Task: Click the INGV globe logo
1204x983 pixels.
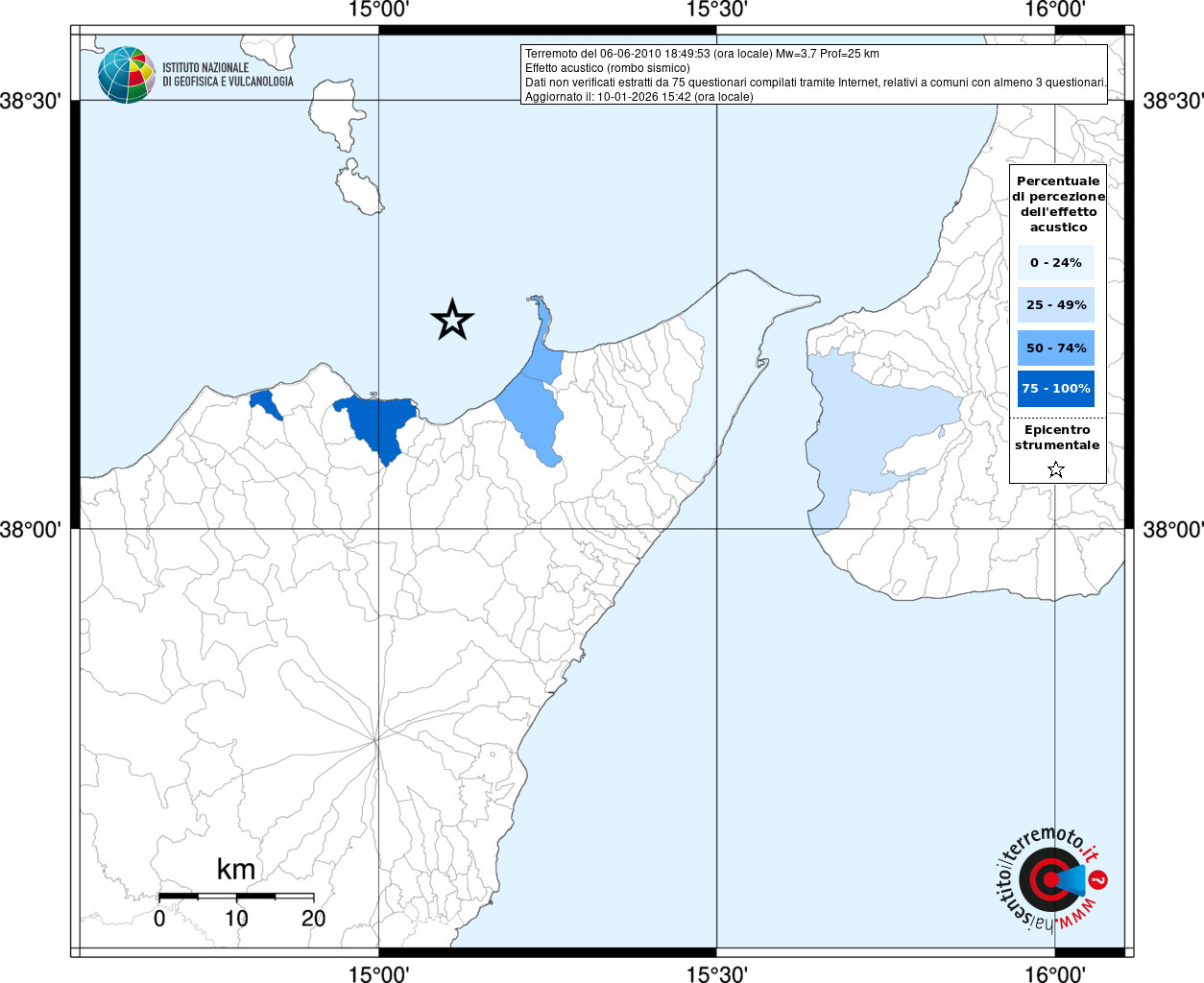Action: click(126, 75)
